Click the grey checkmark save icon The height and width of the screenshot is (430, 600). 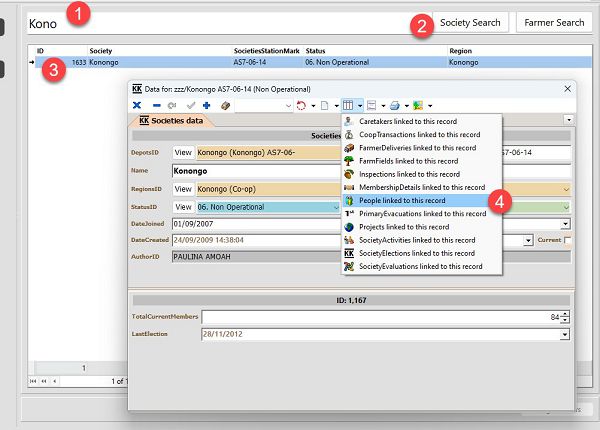click(x=191, y=105)
